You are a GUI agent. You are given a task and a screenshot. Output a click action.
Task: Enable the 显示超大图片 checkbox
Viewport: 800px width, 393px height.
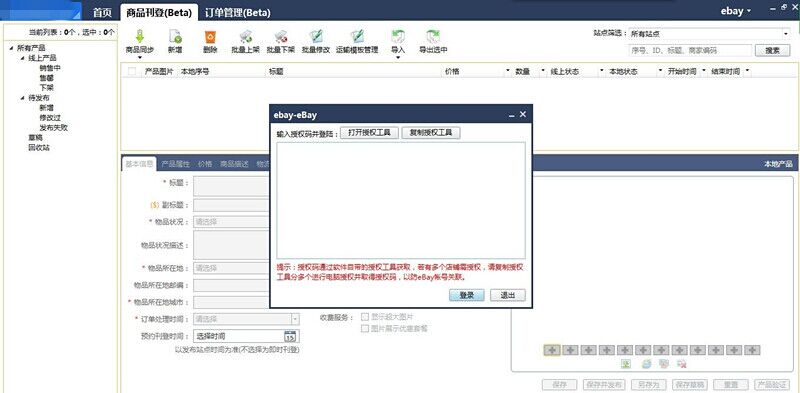pyautogui.click(x=365, y=317)
